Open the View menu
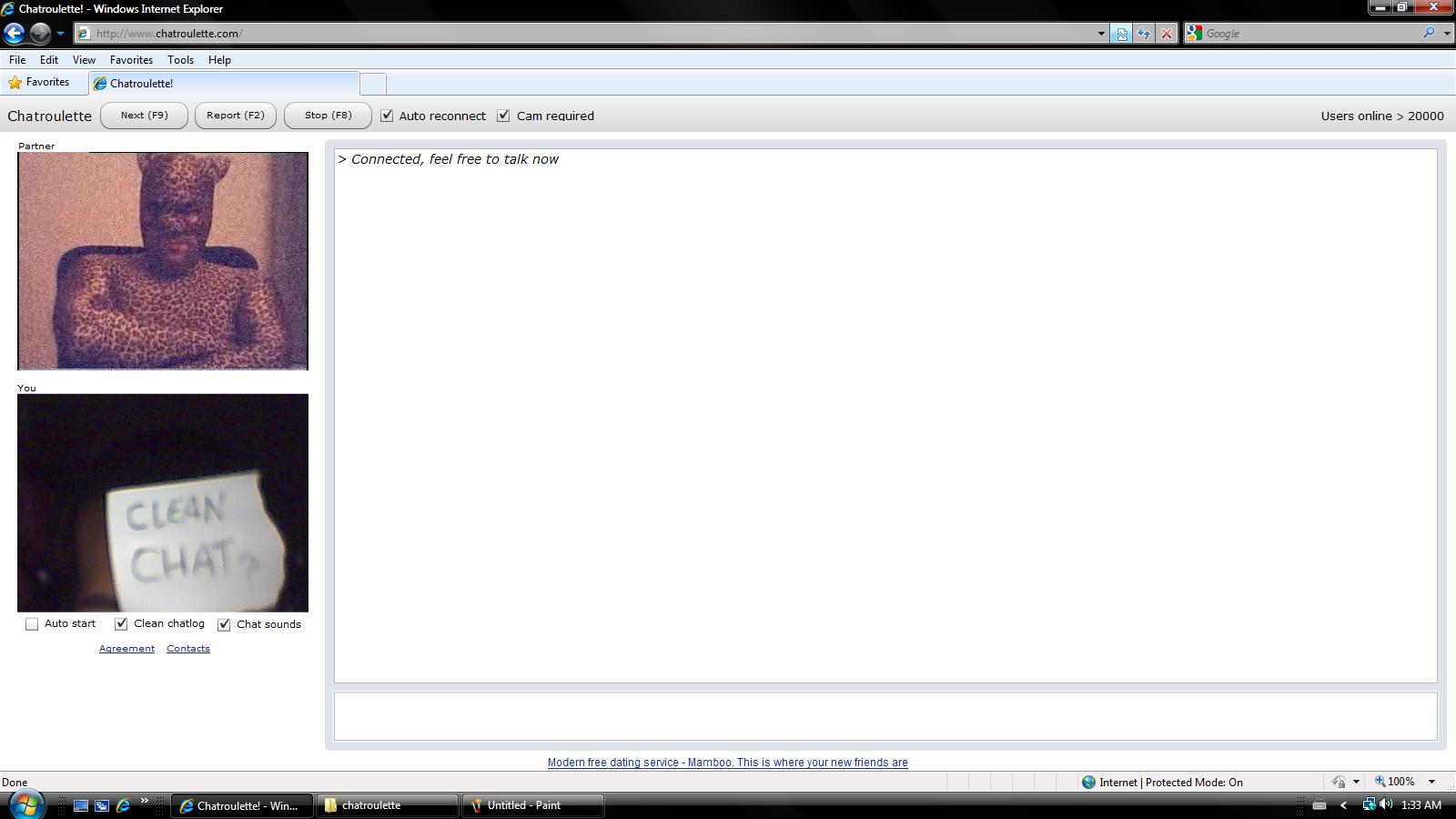 [x=84, y=60]
